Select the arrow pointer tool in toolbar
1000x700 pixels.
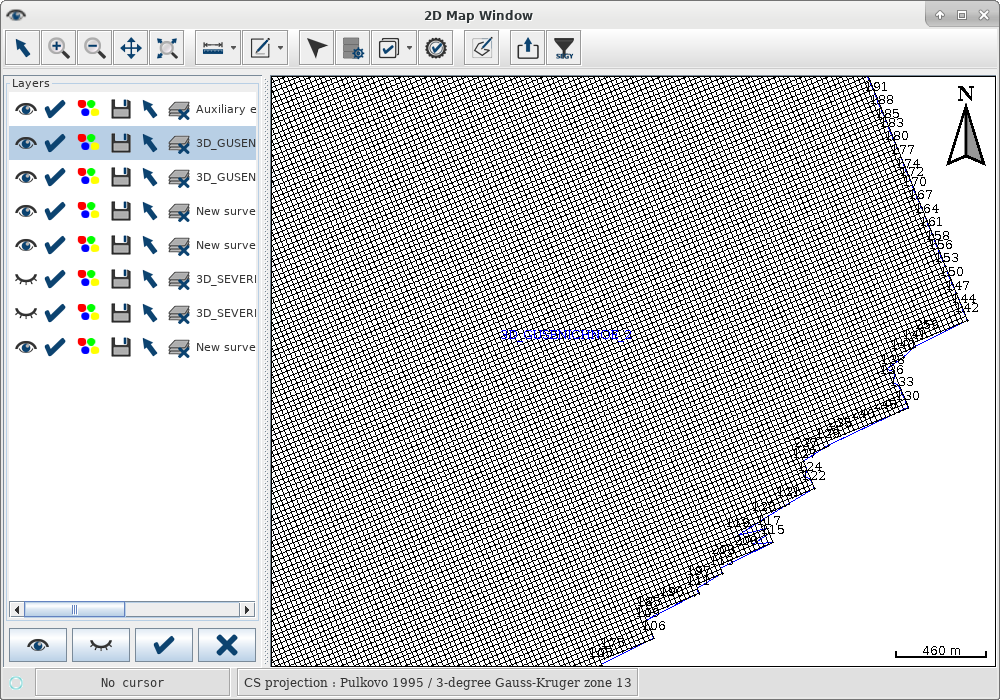23,48
